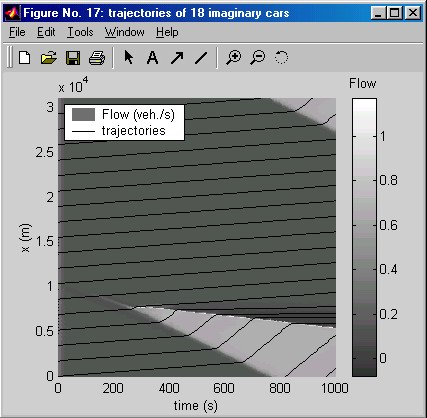Viewport: 427px width, 418px height.
Task: Click 'Flow (veh./s)' legend entry
Action: click(x=138, y=114)
